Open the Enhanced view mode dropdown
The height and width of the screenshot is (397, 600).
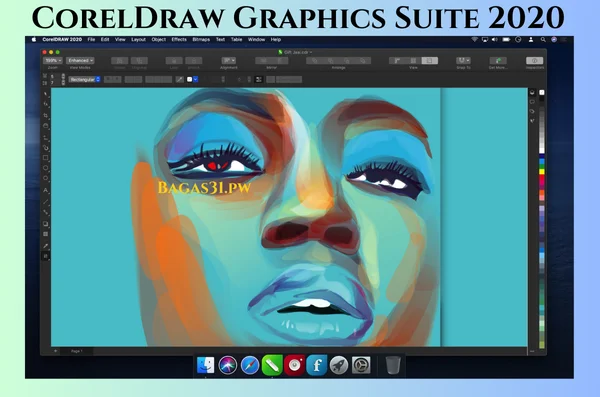coord(80,60)
